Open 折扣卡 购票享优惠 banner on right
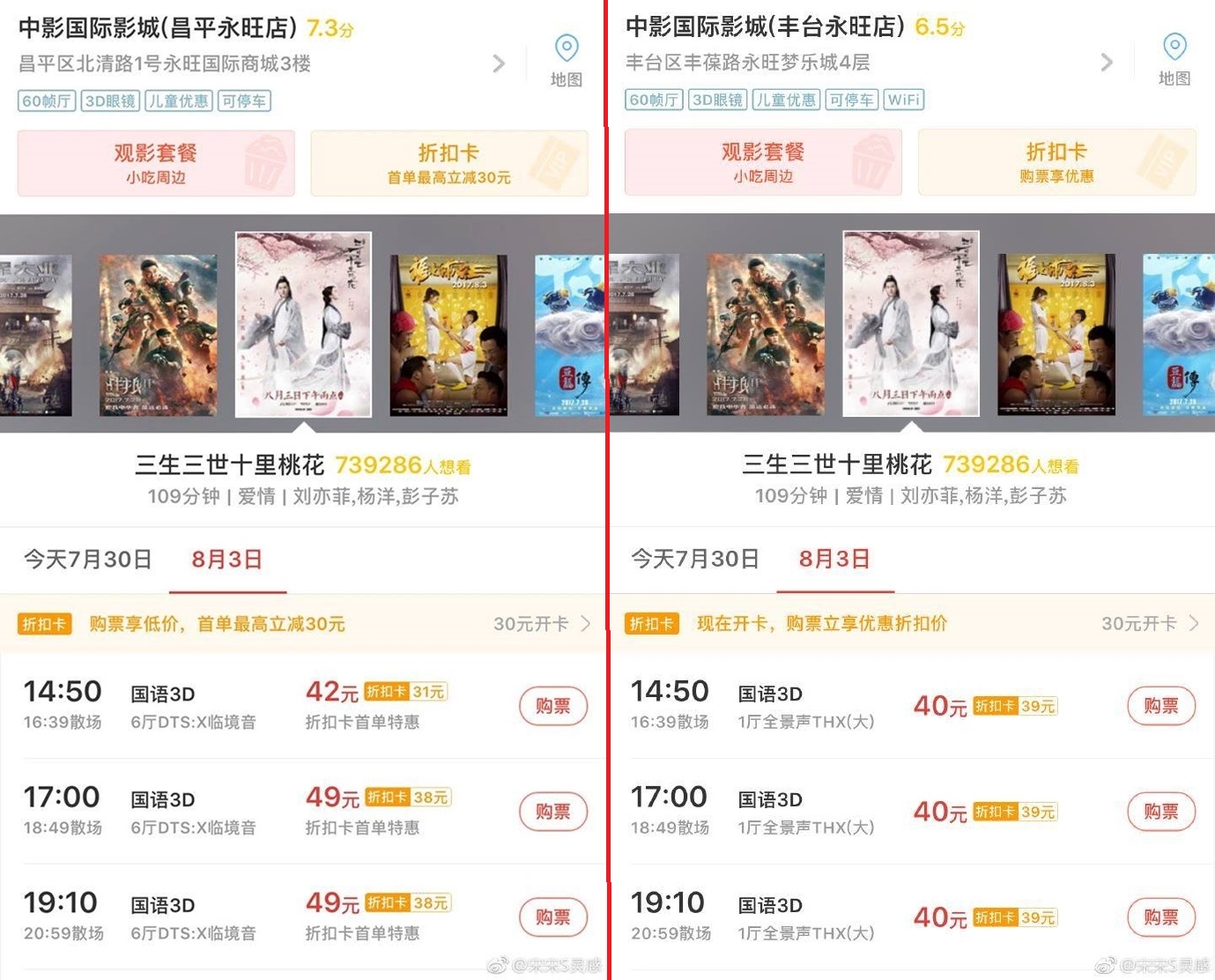1215x980 pixels. pyautogui.click(x=1056, y=162)
